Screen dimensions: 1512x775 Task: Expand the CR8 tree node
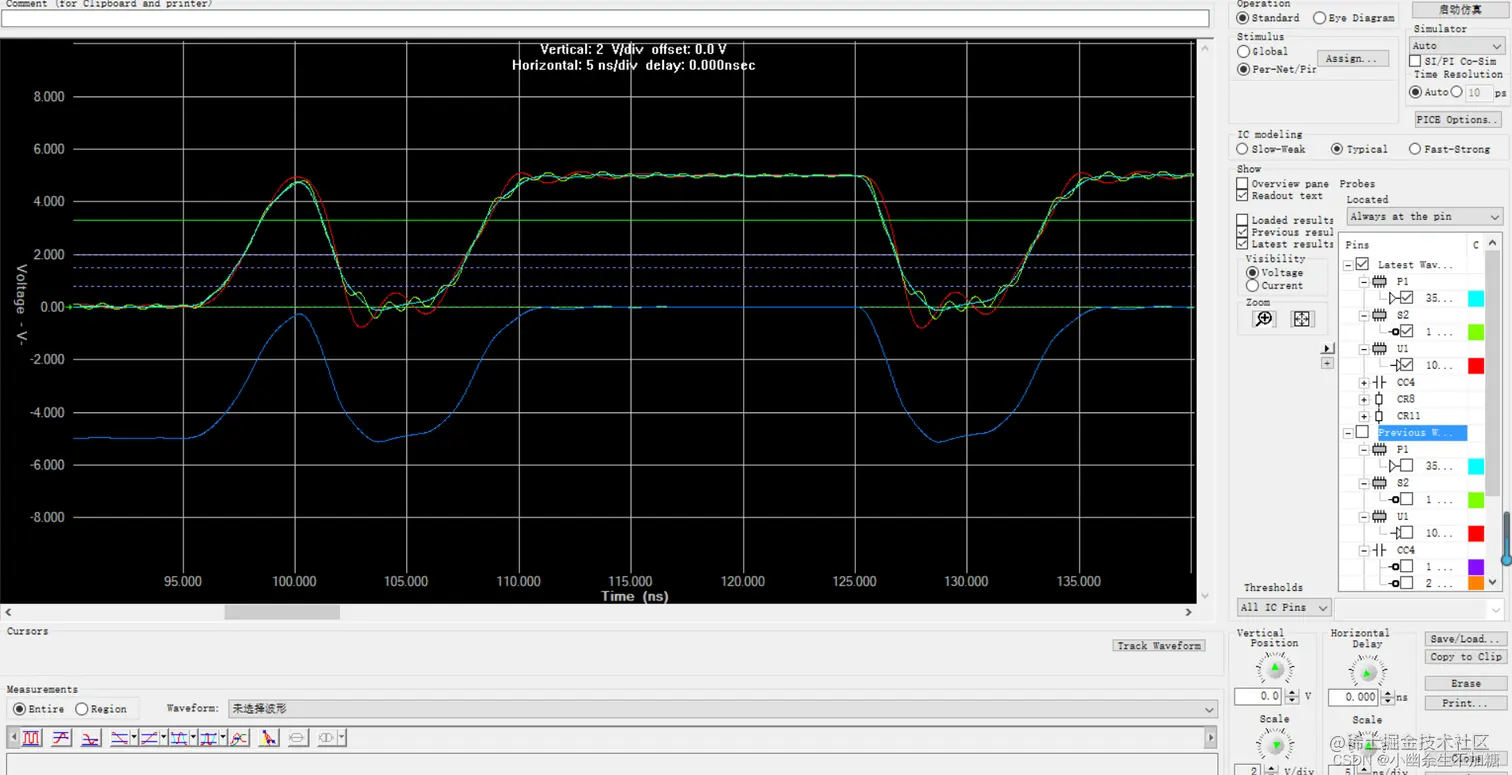[x=1364, y=399]
